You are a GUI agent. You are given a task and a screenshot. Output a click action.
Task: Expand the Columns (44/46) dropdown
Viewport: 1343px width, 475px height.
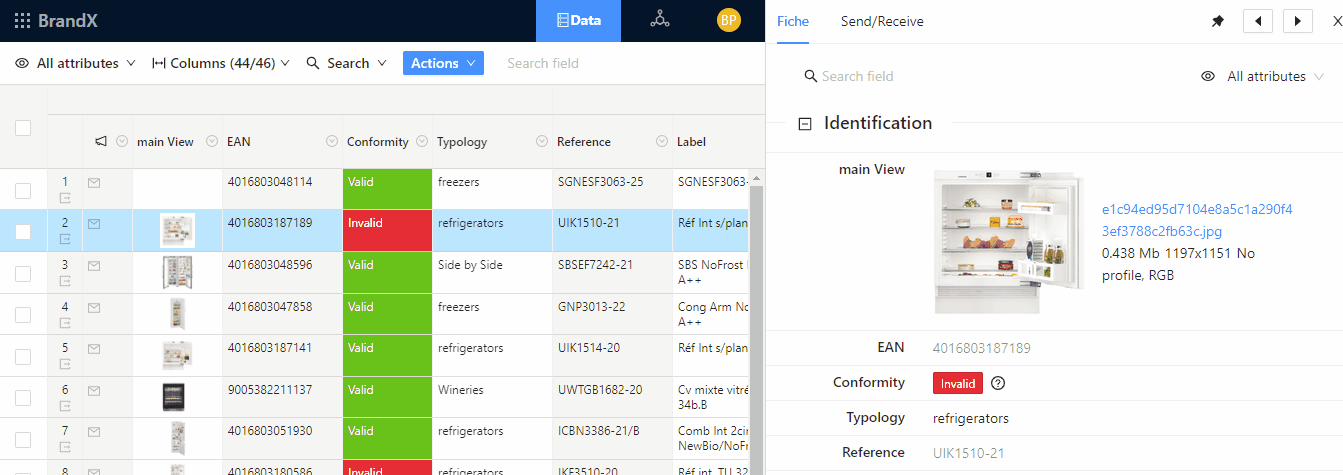click(x=221, y=63)
